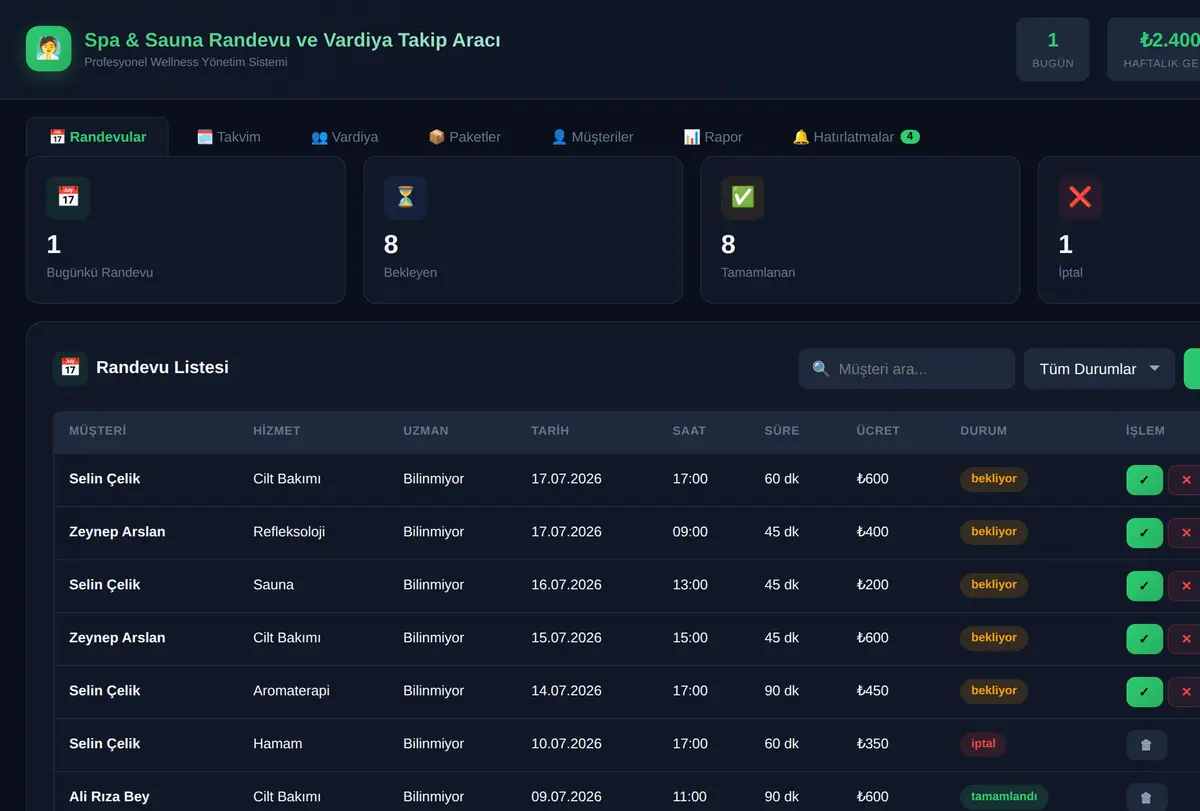Click the red X icon on İptal card
This screenshot has height=811, width=1200.
1080,198
